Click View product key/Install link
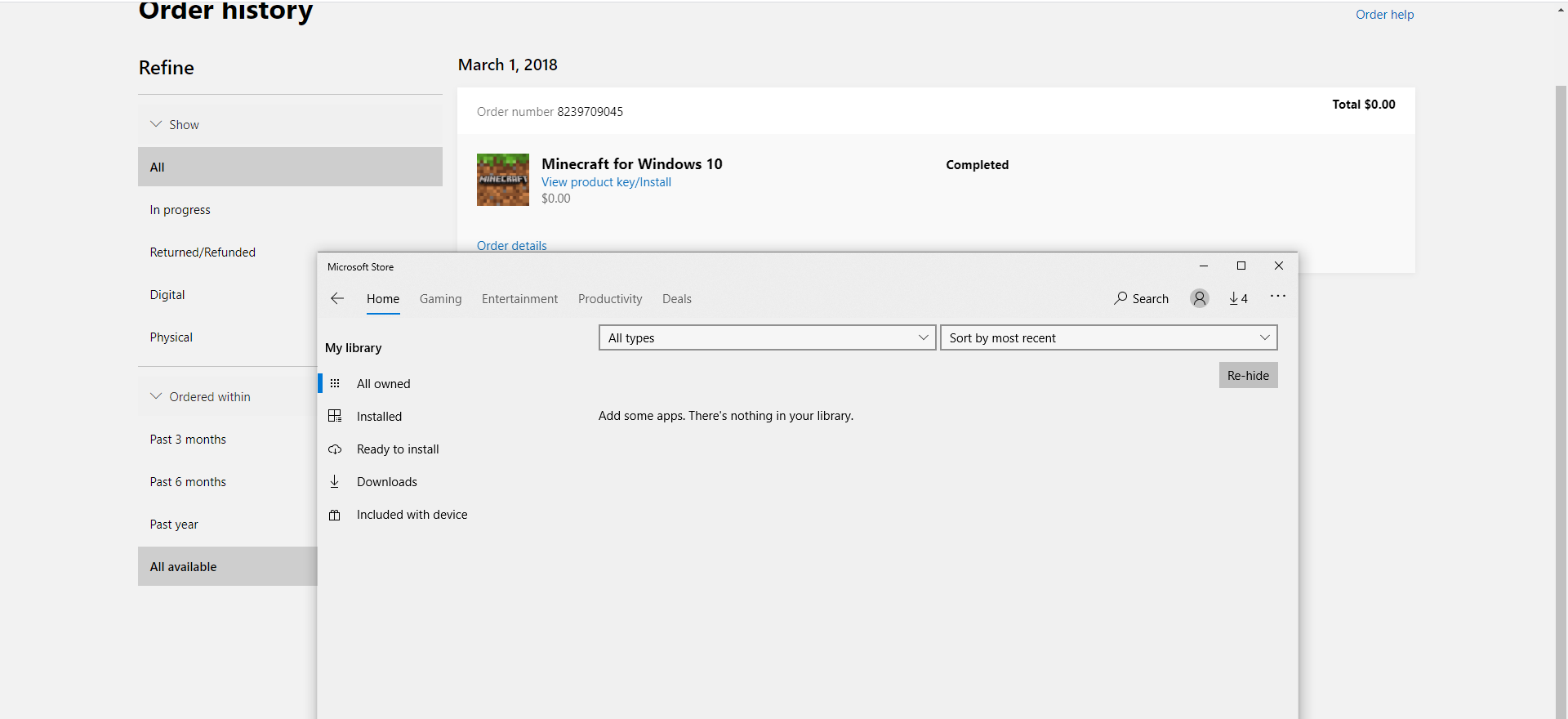 click(606, 182)
